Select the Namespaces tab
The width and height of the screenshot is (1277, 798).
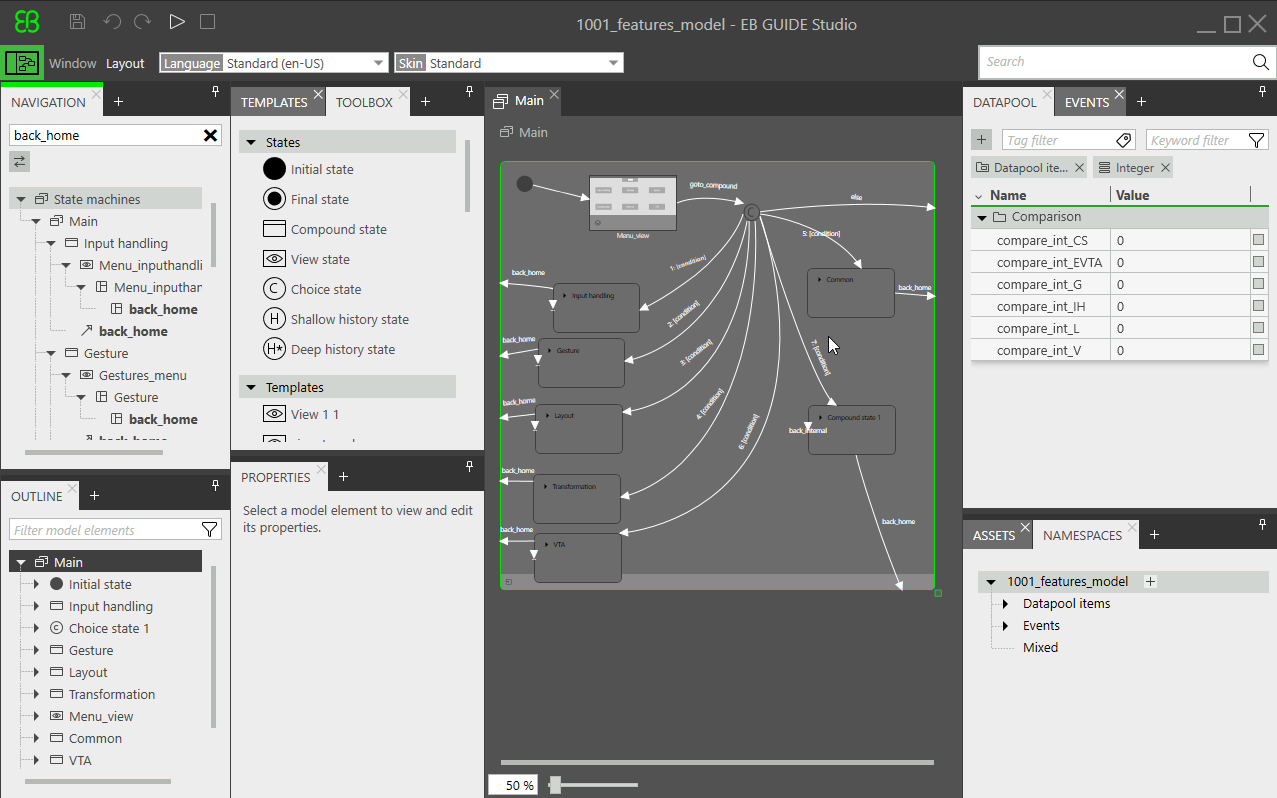coord(1082,535)
